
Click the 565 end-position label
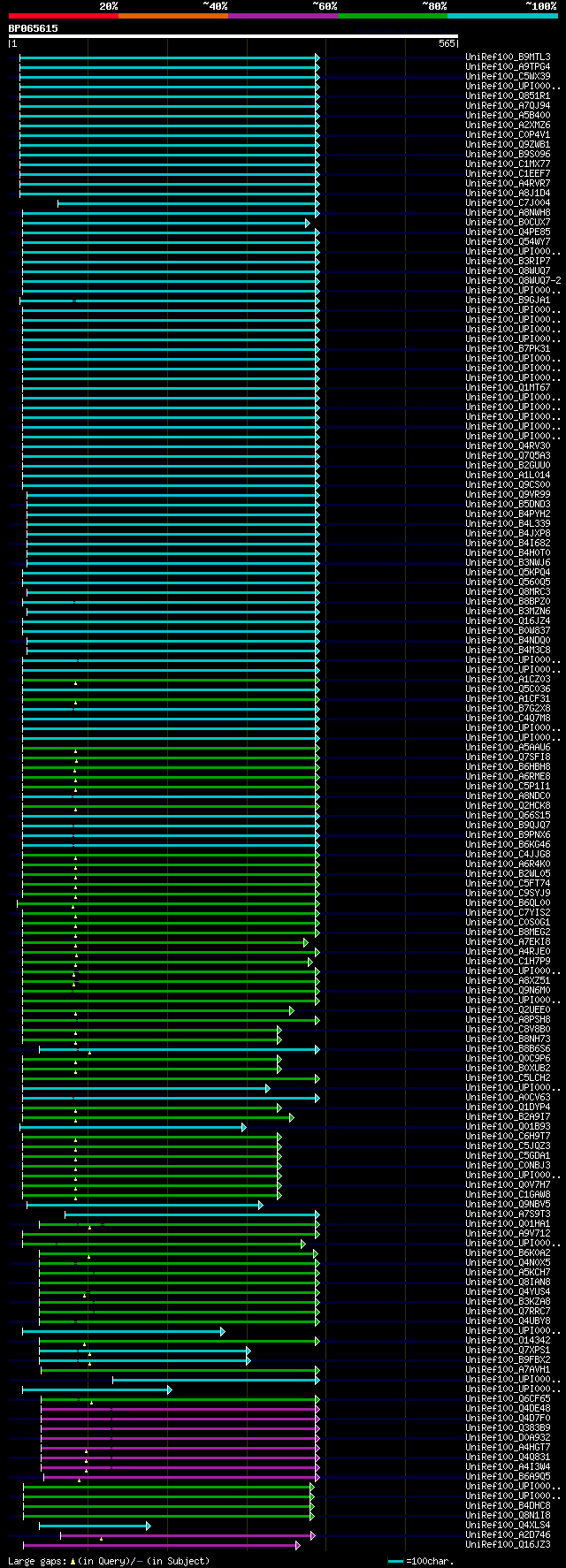[x=447, y=43]
